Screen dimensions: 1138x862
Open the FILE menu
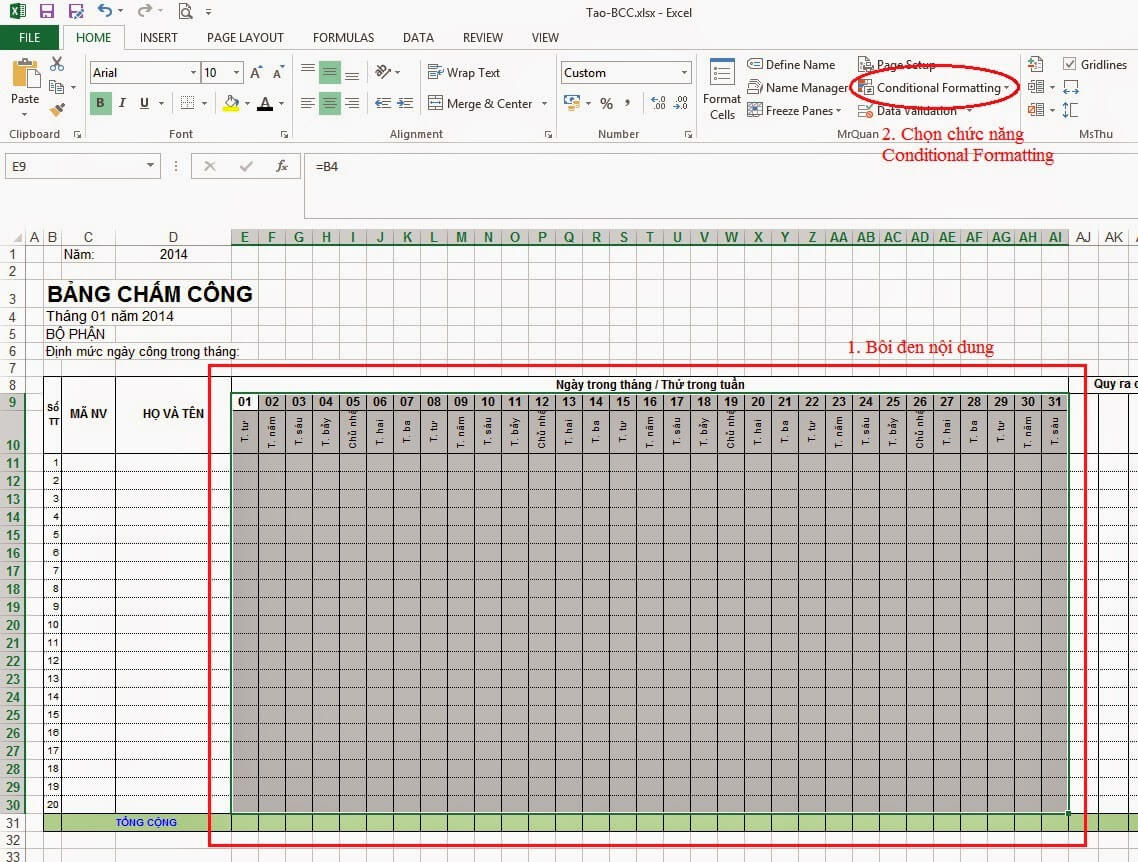click(x=30, y=36)
